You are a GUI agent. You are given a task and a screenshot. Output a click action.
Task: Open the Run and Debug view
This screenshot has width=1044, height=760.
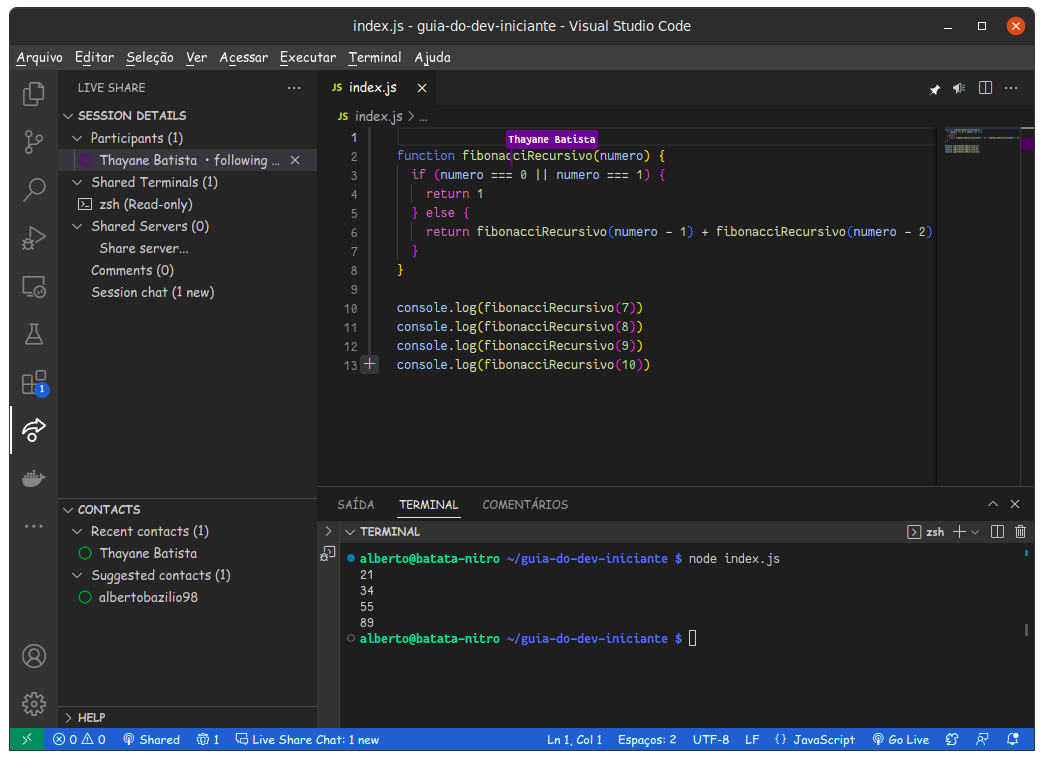[x=34, y=238]
